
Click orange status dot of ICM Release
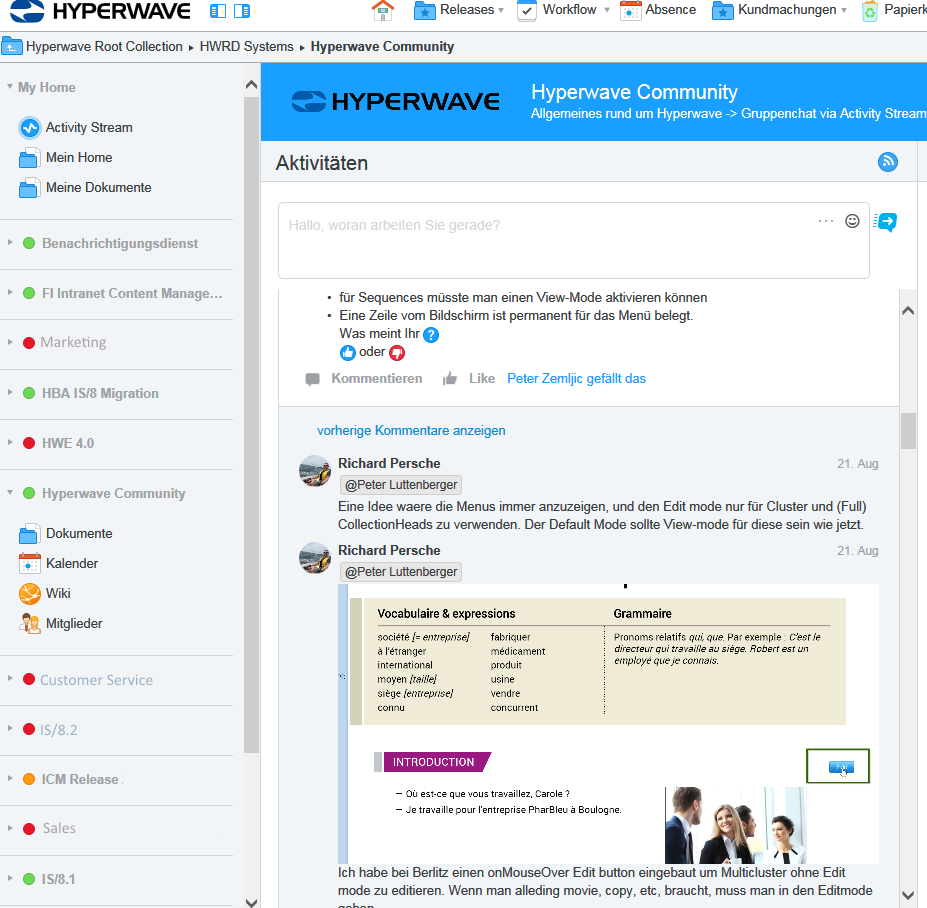[29, 779]
